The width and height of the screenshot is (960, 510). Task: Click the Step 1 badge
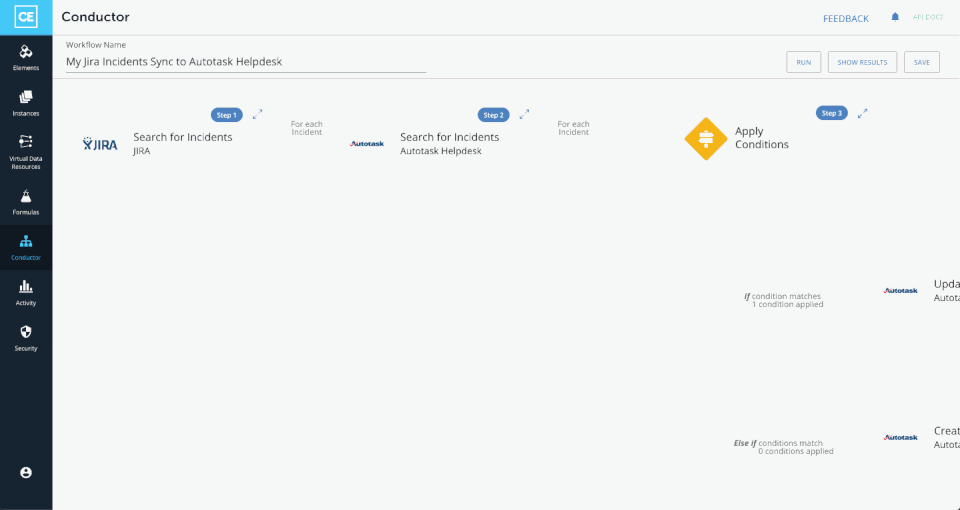[x=227, y=115]
